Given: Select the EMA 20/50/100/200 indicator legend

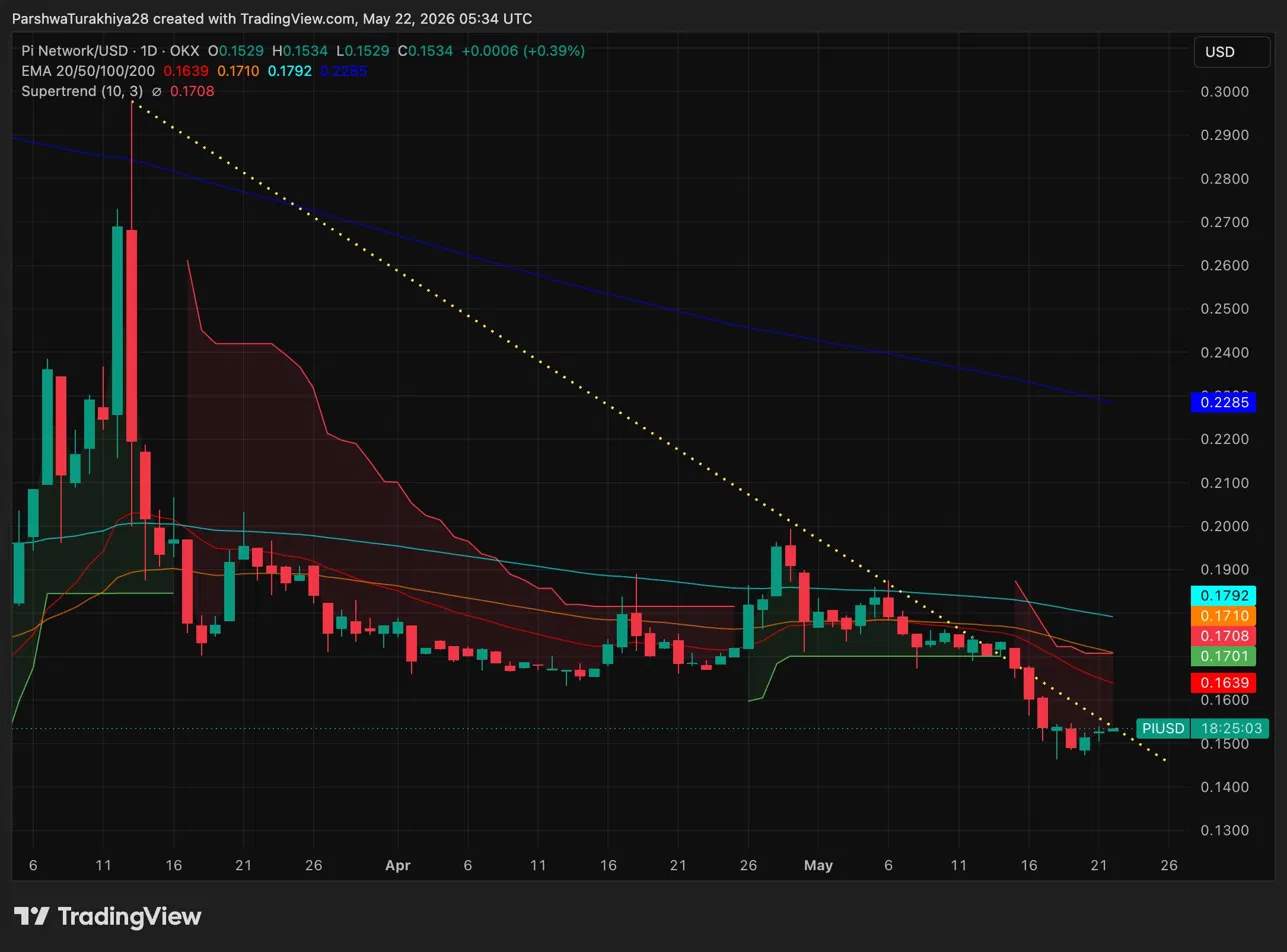Looking at the screenshot, I should coord(88,71).
